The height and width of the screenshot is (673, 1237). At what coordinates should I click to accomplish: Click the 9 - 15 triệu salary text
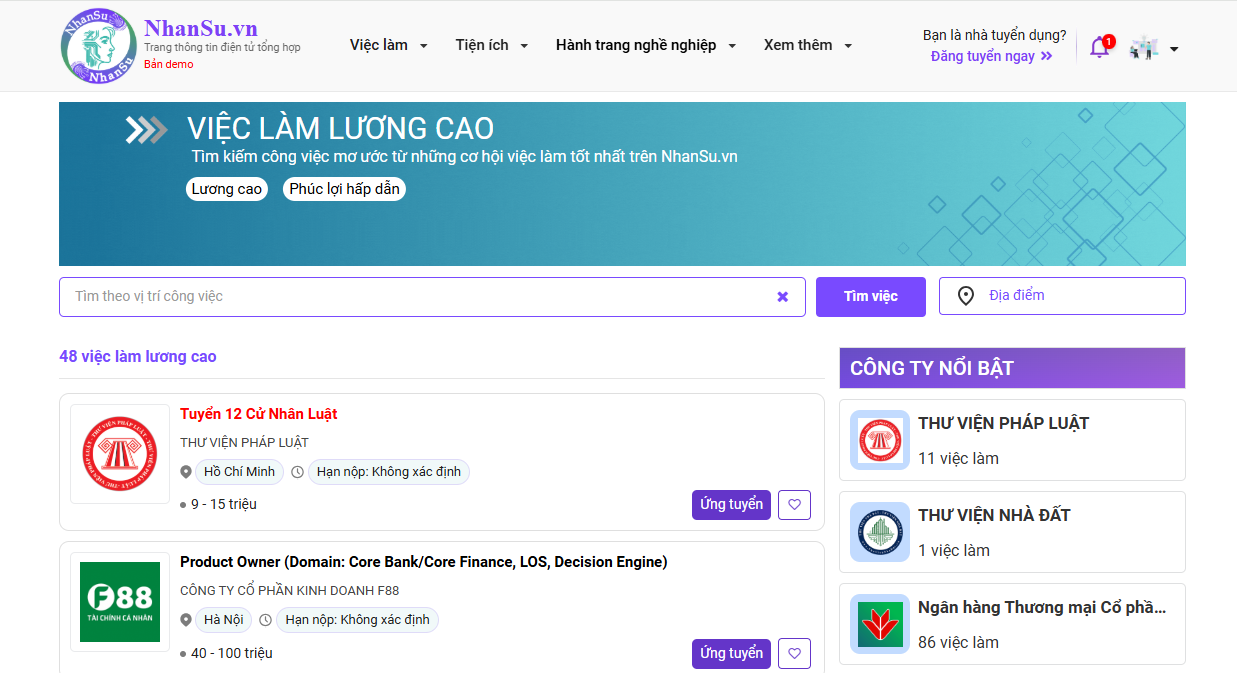tap(224, 504)
